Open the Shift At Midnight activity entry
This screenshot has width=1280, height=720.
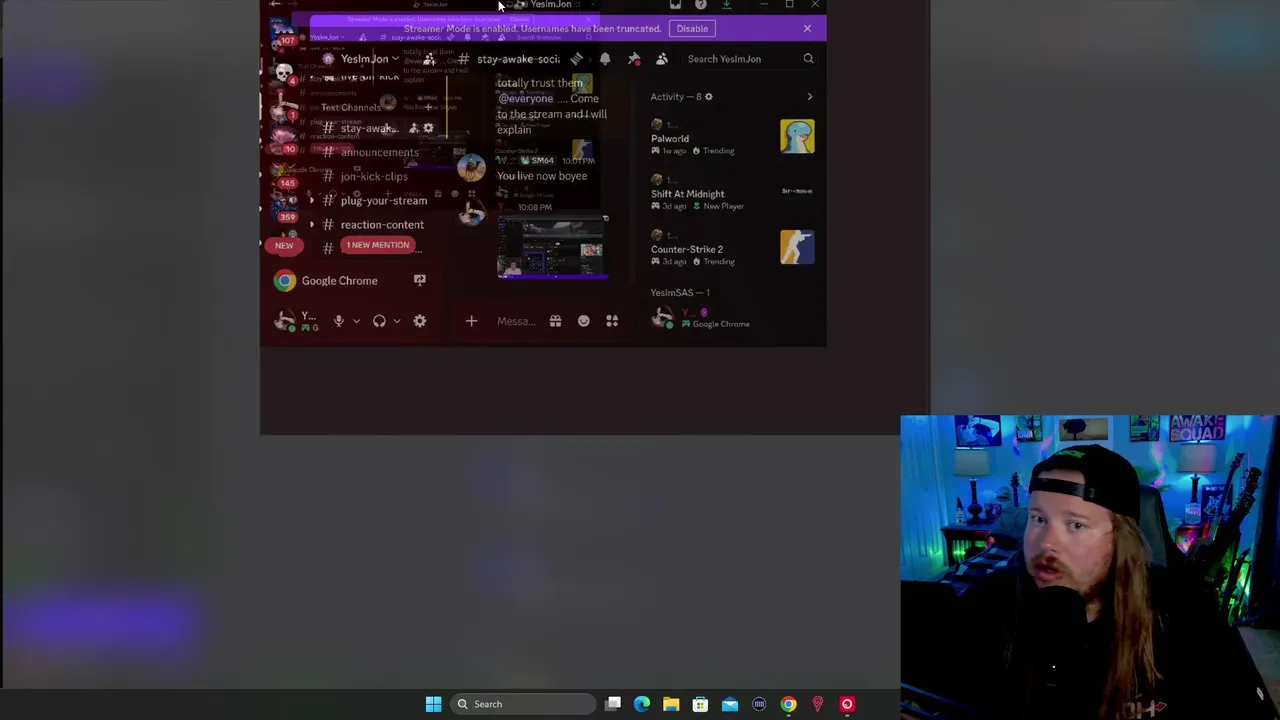click(x=732, y=194)
